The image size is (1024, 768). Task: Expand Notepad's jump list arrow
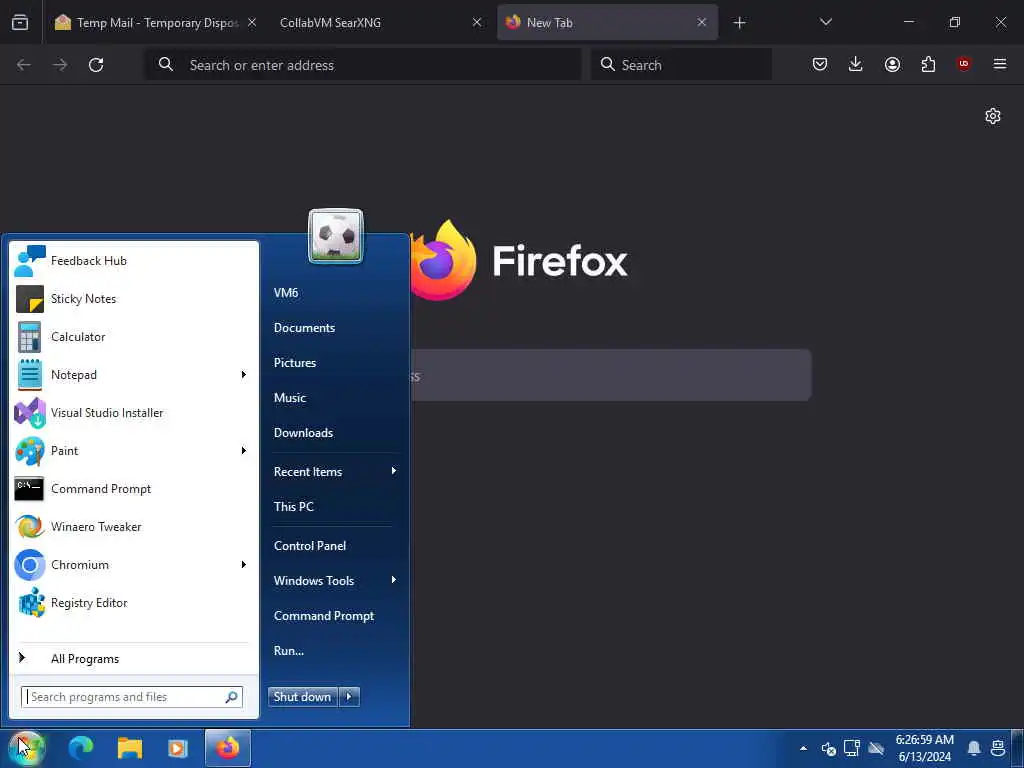tap(244, 375)
